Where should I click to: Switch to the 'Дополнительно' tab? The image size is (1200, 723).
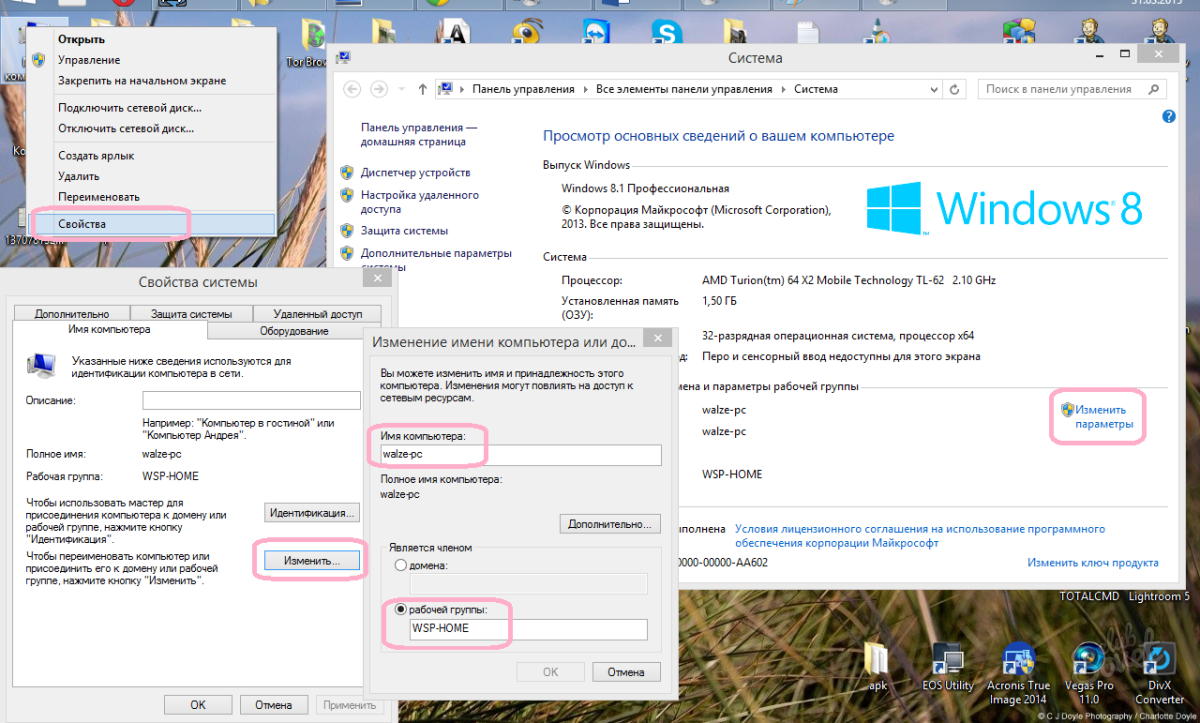(71, 314)
